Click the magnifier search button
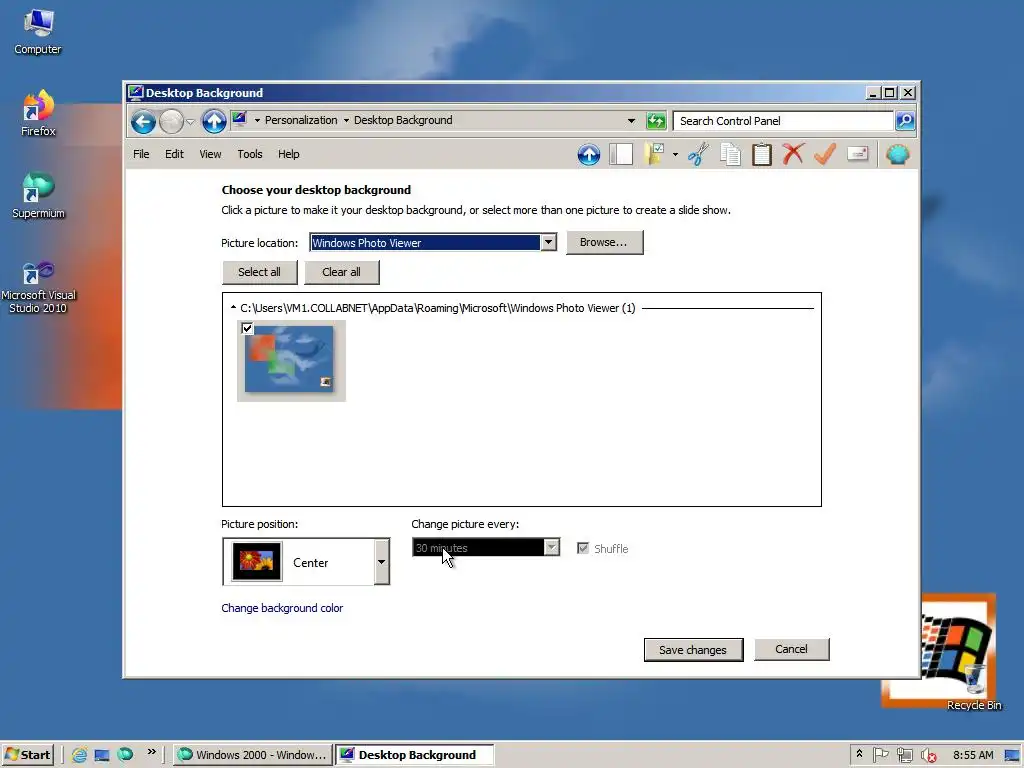The image size is (1024, 768). point(905,121)
